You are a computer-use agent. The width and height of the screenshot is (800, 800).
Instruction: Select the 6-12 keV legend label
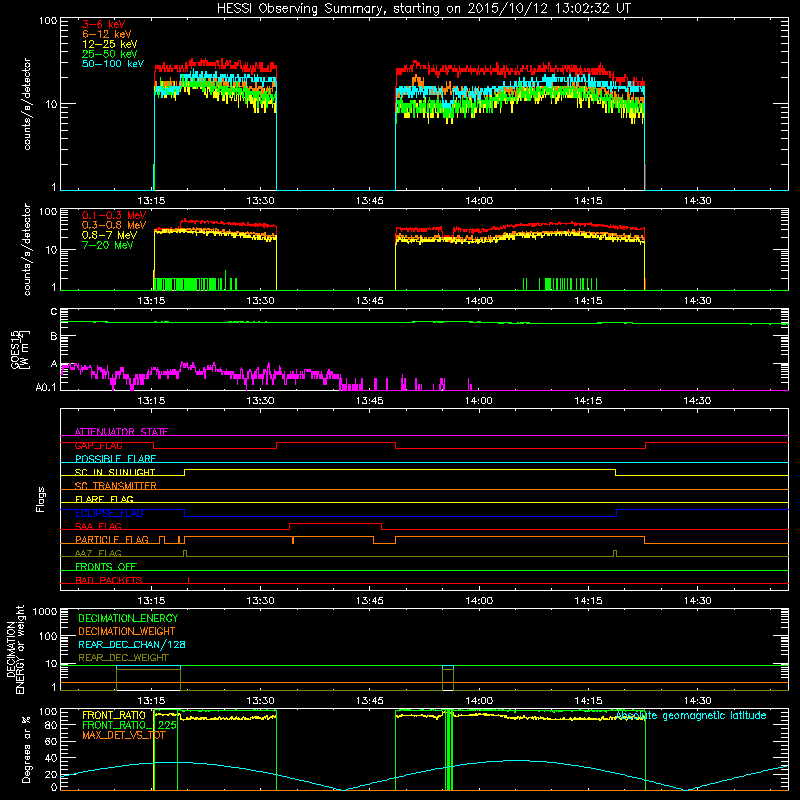tap(107, 34)
